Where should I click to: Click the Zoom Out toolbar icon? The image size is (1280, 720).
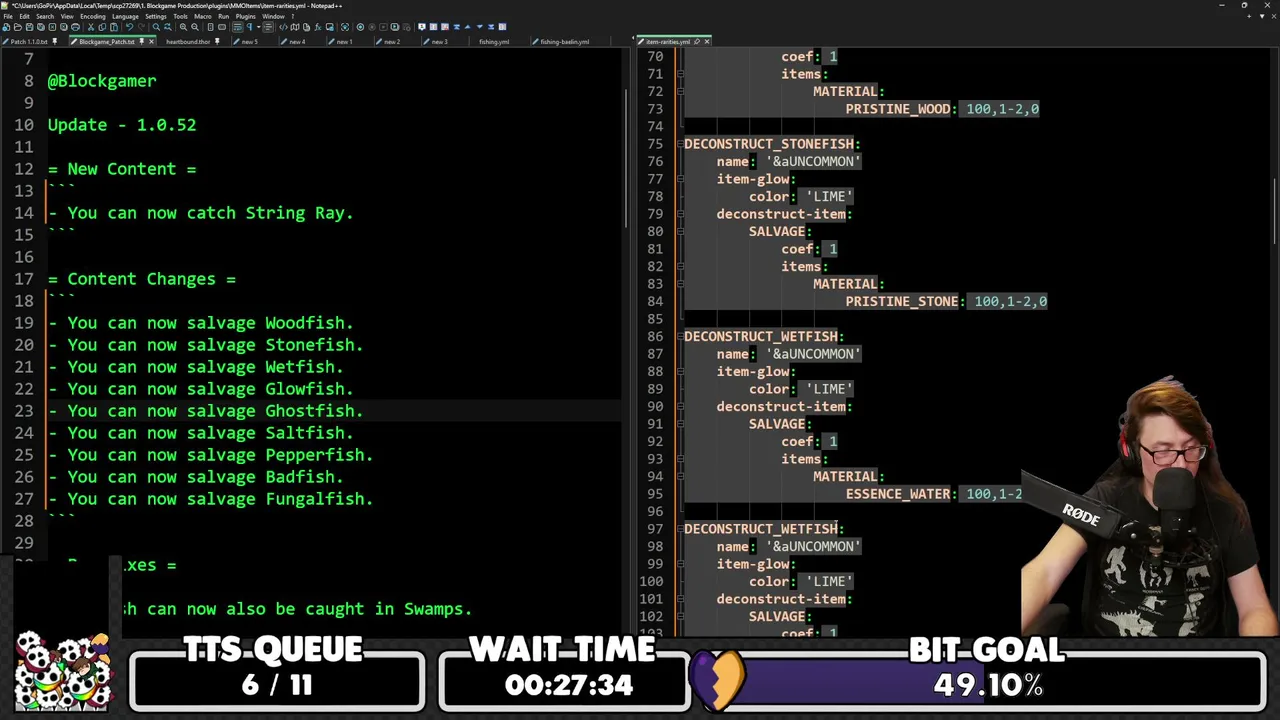[195, 27]
